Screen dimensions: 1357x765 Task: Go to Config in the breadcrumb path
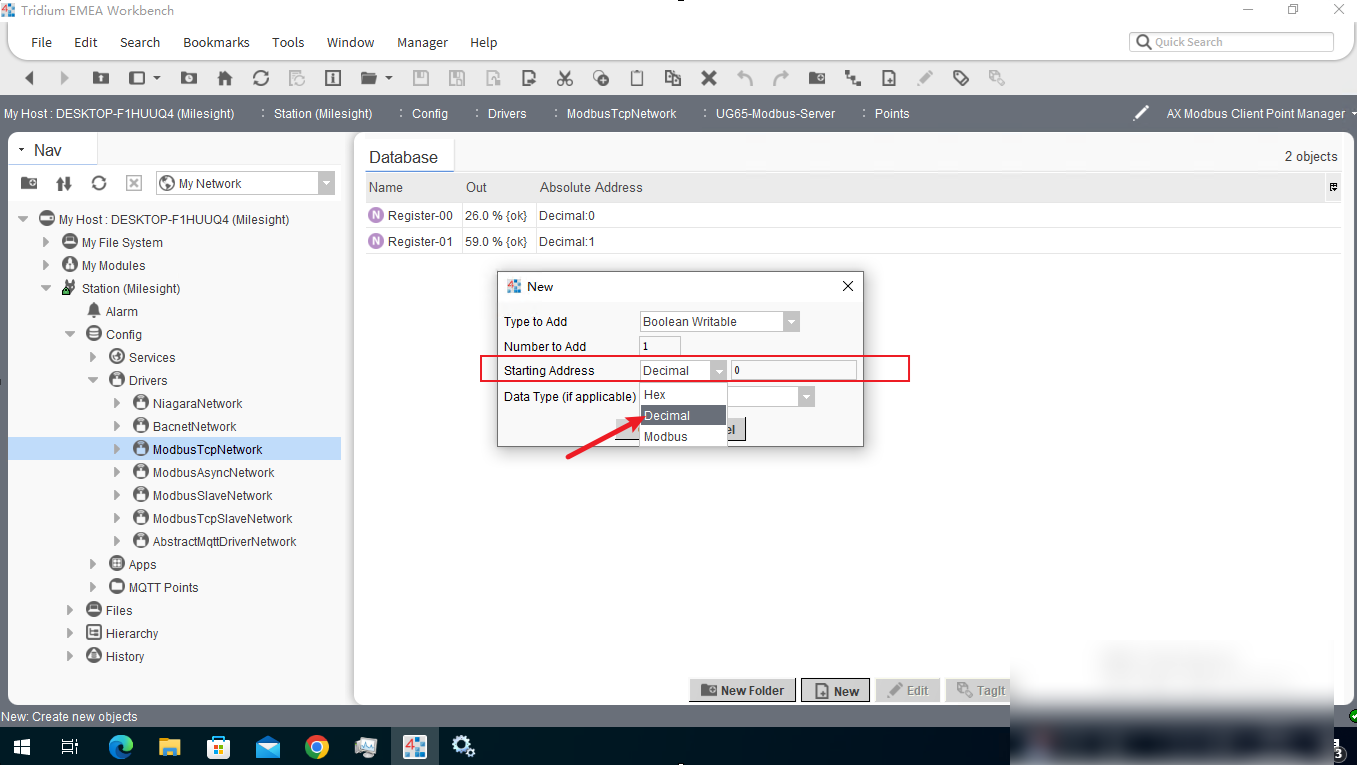430,113
